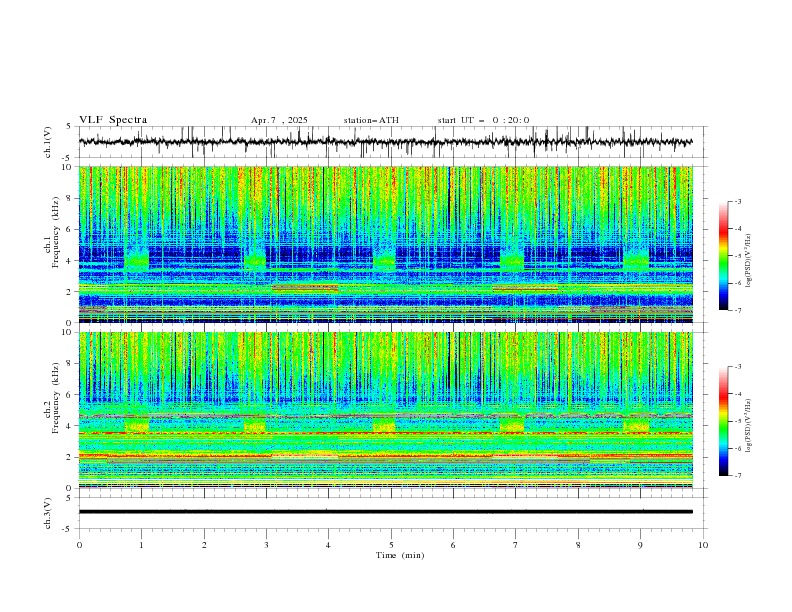Click time axis tick label '1'

click(x=141, y=545)
